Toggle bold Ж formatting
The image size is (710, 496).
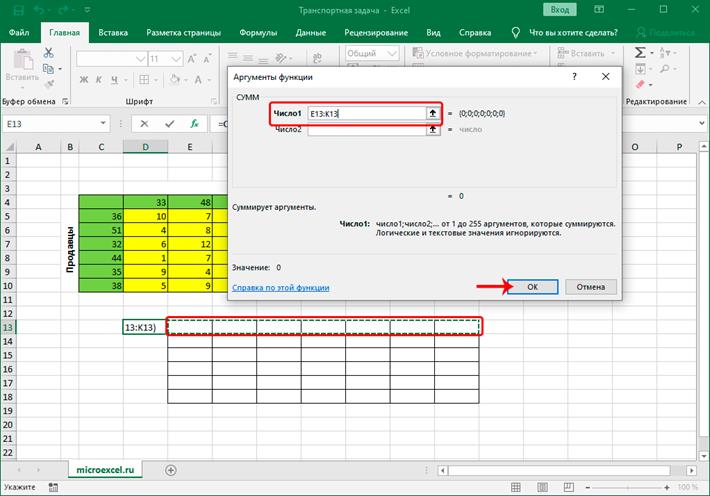(x=84, y=80)
